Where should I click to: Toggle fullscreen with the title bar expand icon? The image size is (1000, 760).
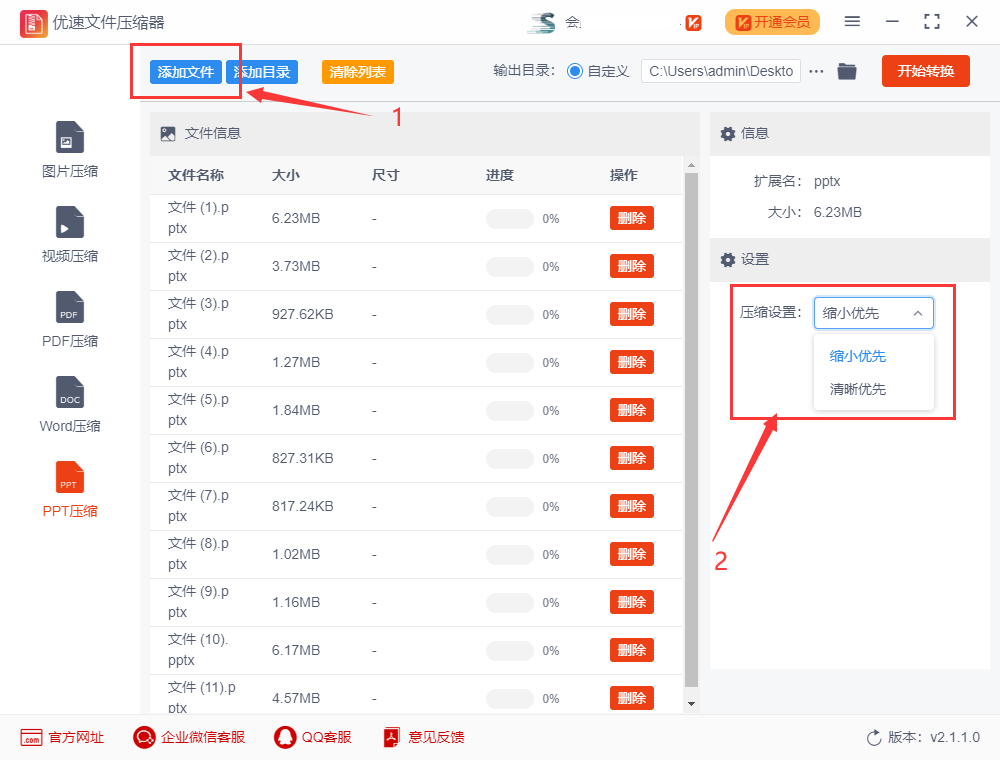(x=932, y=22)
